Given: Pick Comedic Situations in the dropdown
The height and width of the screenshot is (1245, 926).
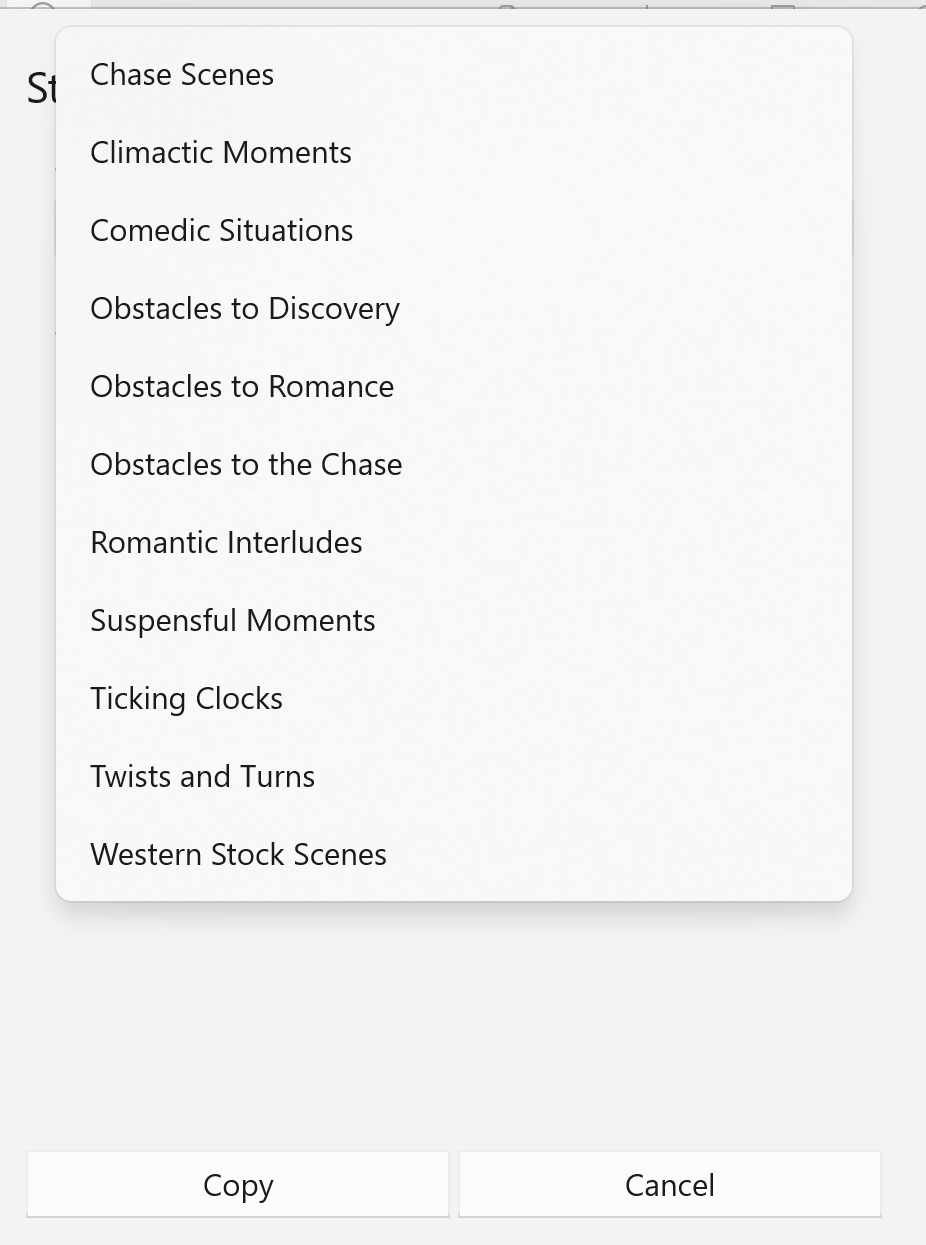Looking at the screenshot, I should coord(222,231).
